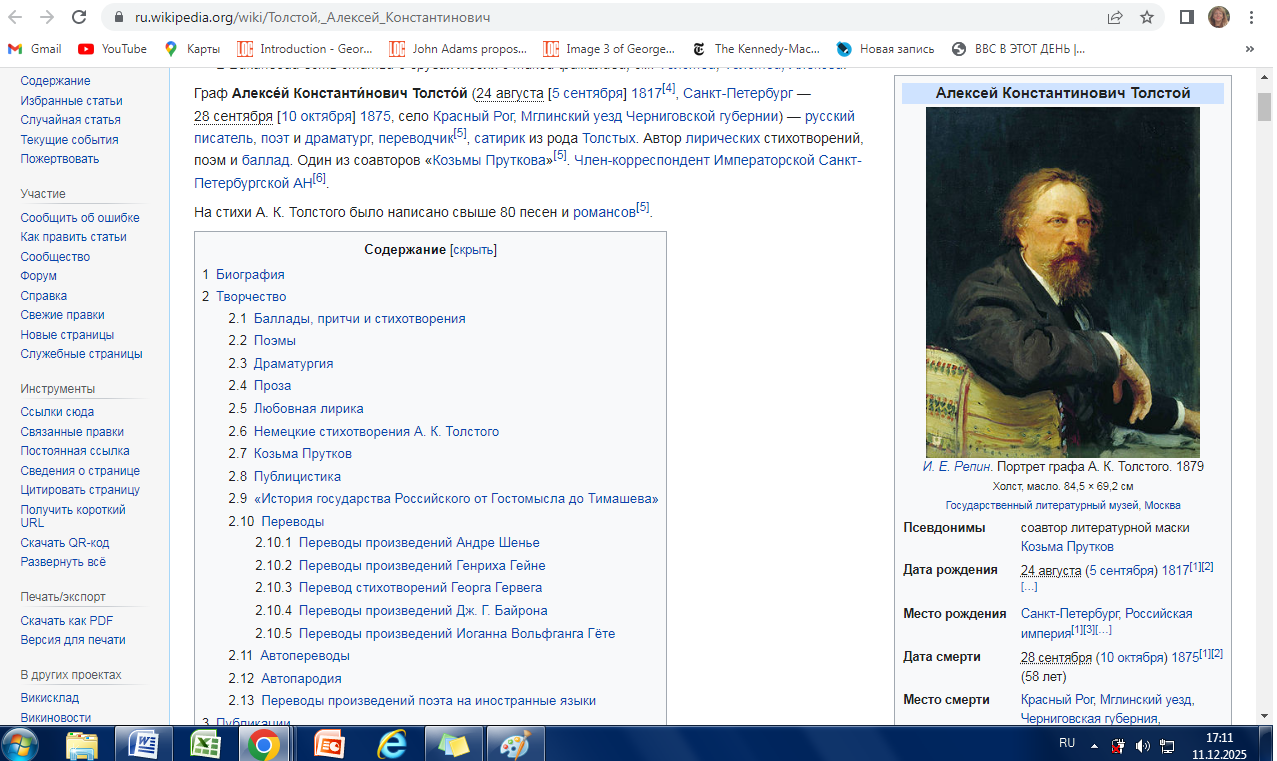Open the YouTube bookmark
The height and width of the screenshot is (761, 1277).
[112, 48]
